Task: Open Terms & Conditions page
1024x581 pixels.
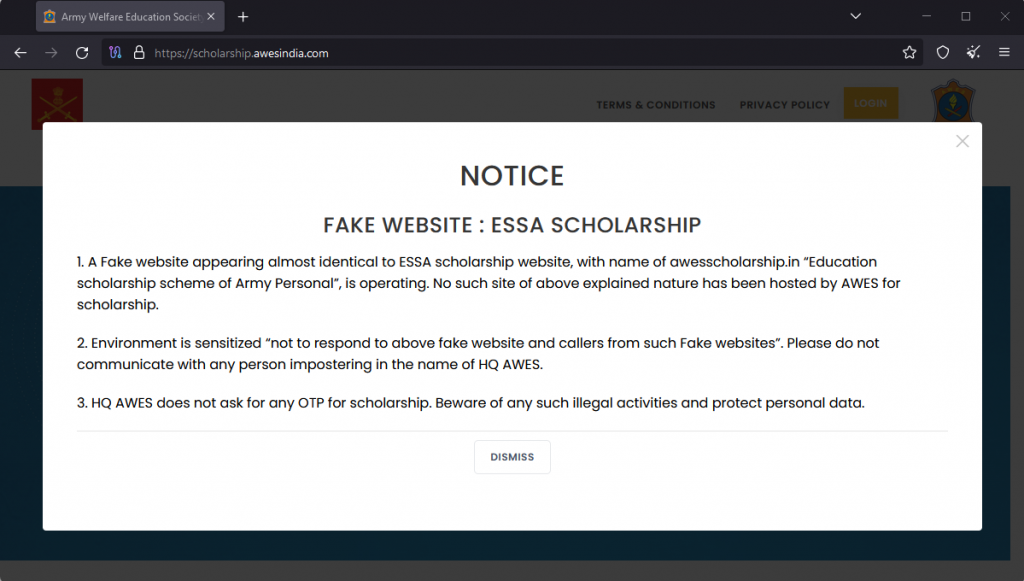Action: tap(655, 105)
